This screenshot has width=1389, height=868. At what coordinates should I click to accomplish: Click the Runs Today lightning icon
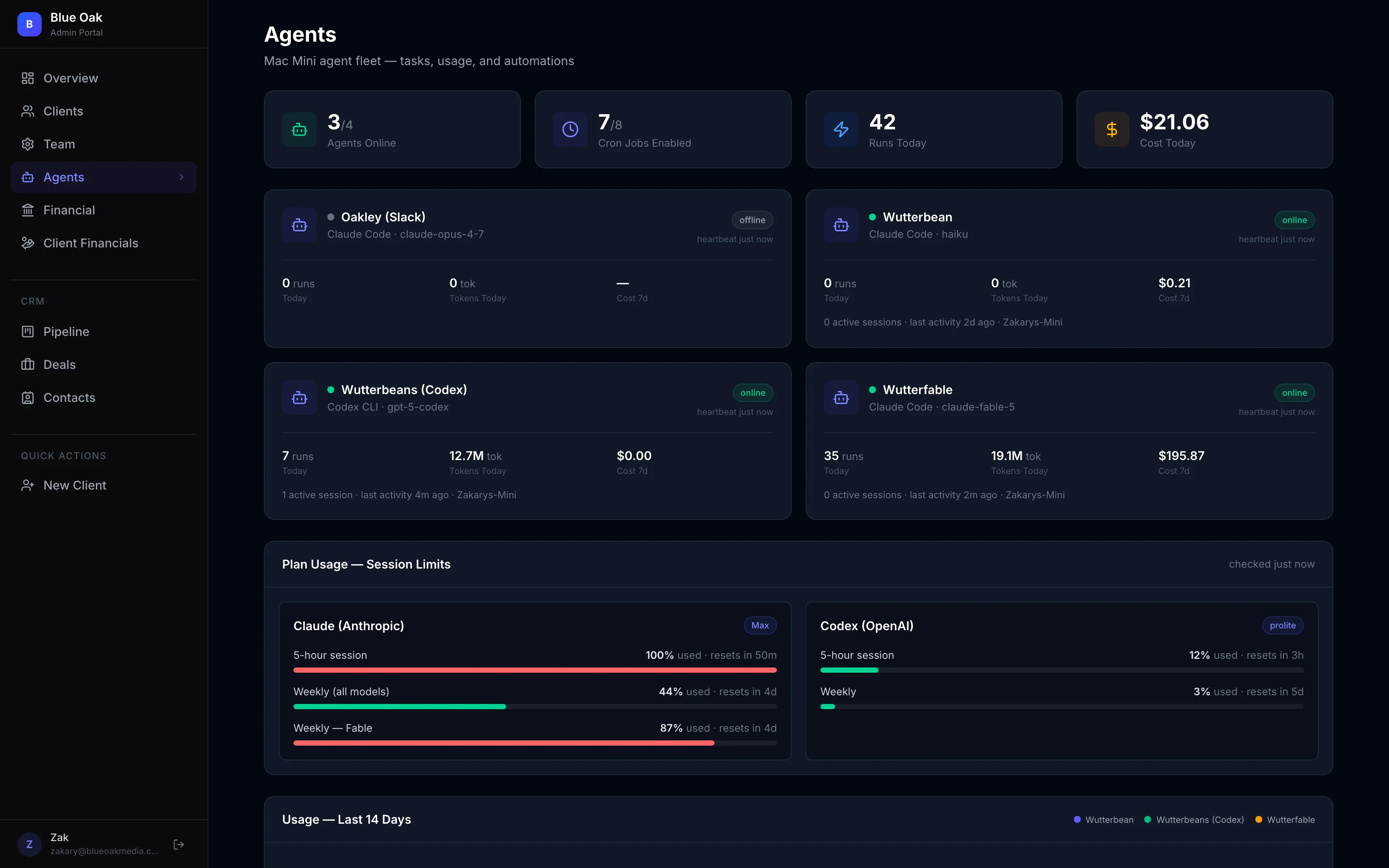[841, 130]
